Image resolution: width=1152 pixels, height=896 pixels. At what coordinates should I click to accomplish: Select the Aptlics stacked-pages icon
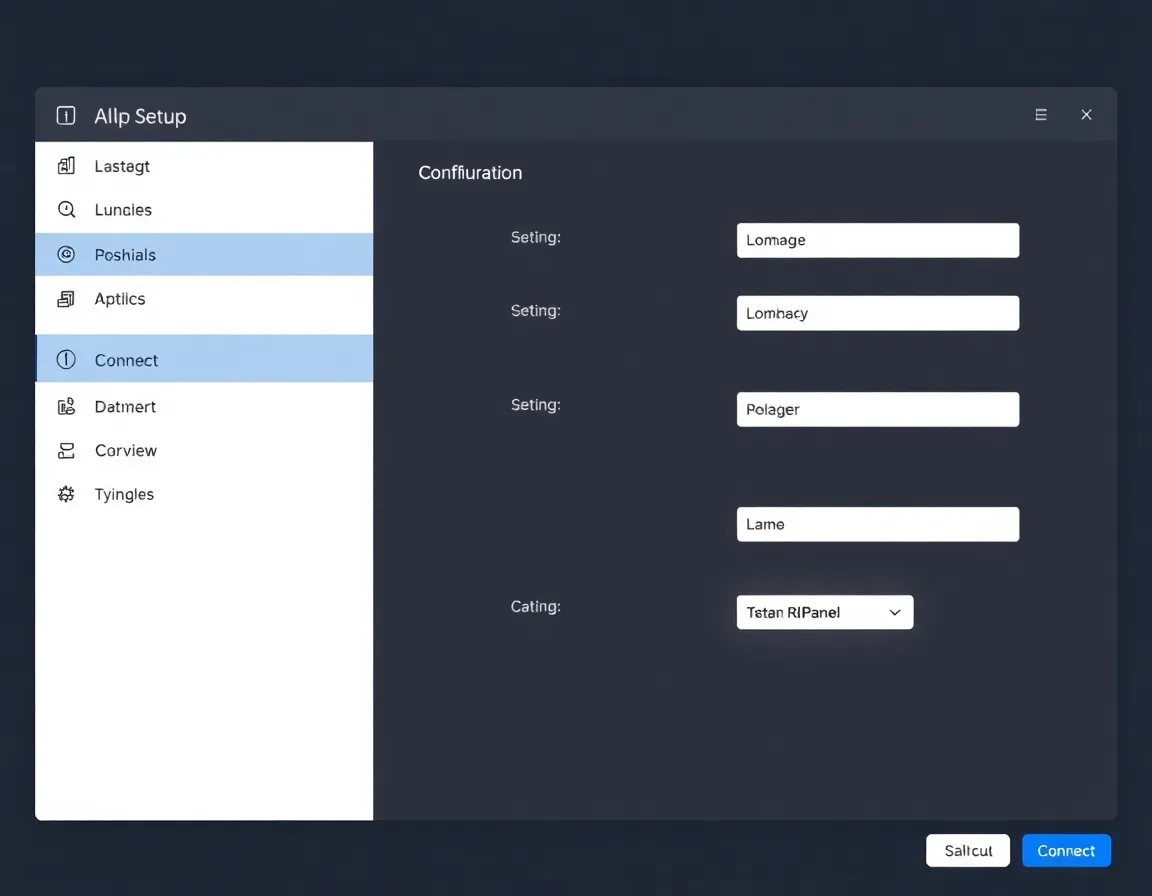point(65,299)
